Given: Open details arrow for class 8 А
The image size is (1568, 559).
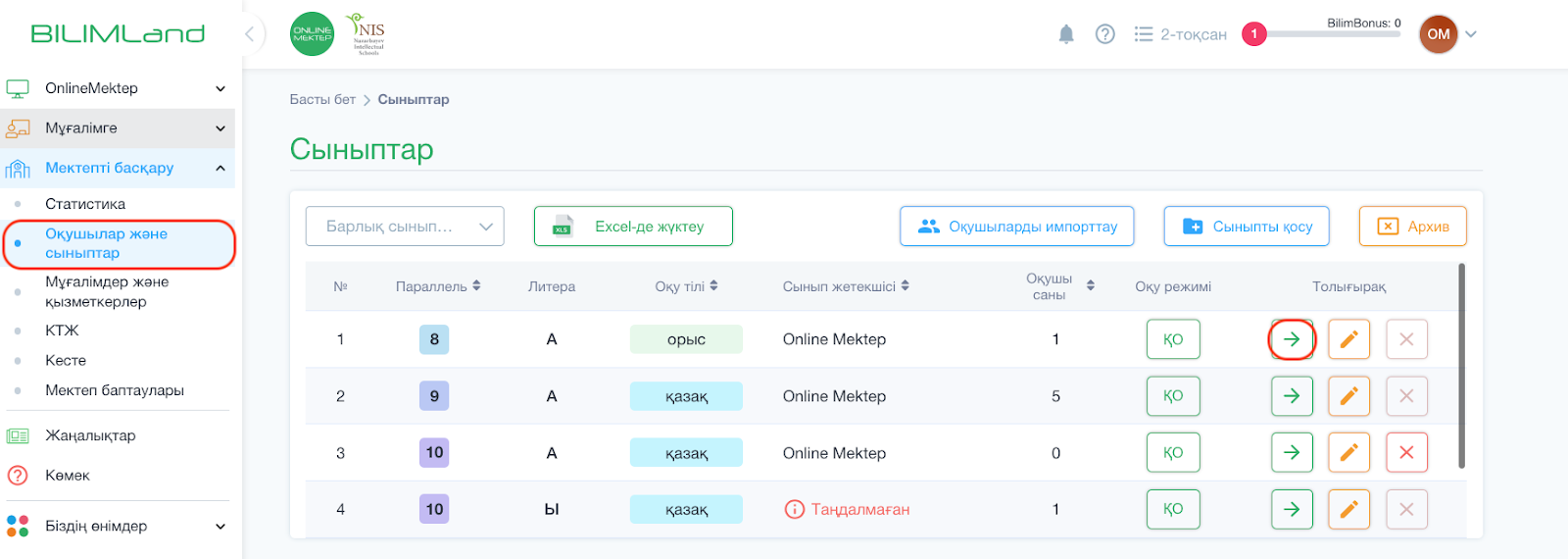Looking at the screenshot, I should pos(1292,339).
